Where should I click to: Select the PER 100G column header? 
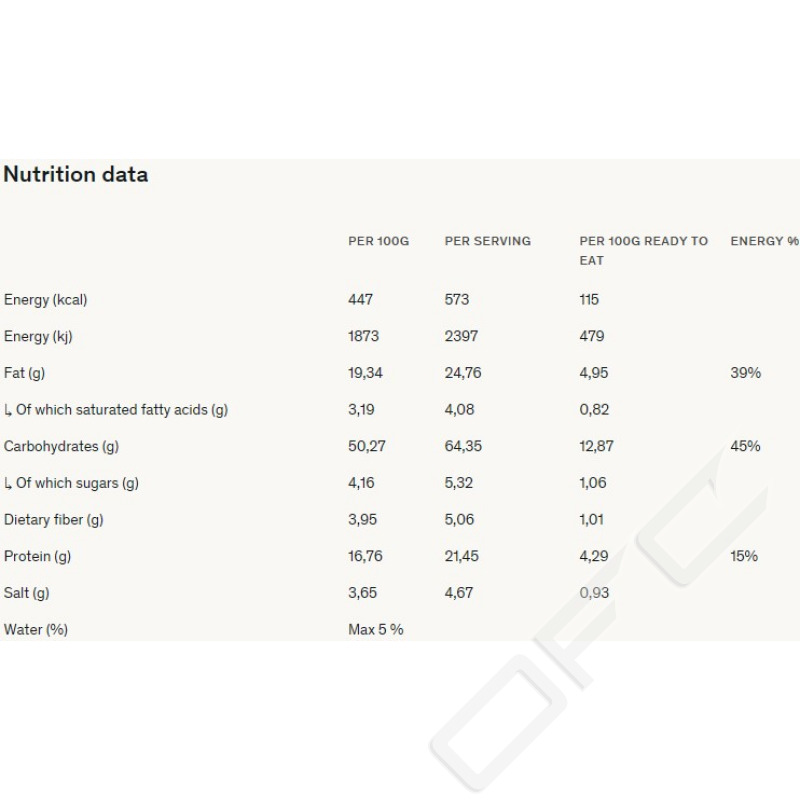378,241
